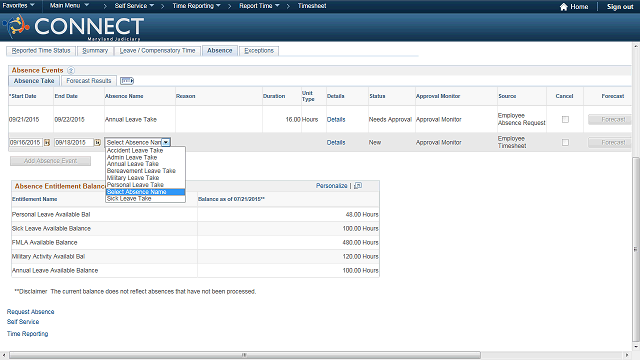
Task: Click the End Date input field
Action: tap(74, 142)
